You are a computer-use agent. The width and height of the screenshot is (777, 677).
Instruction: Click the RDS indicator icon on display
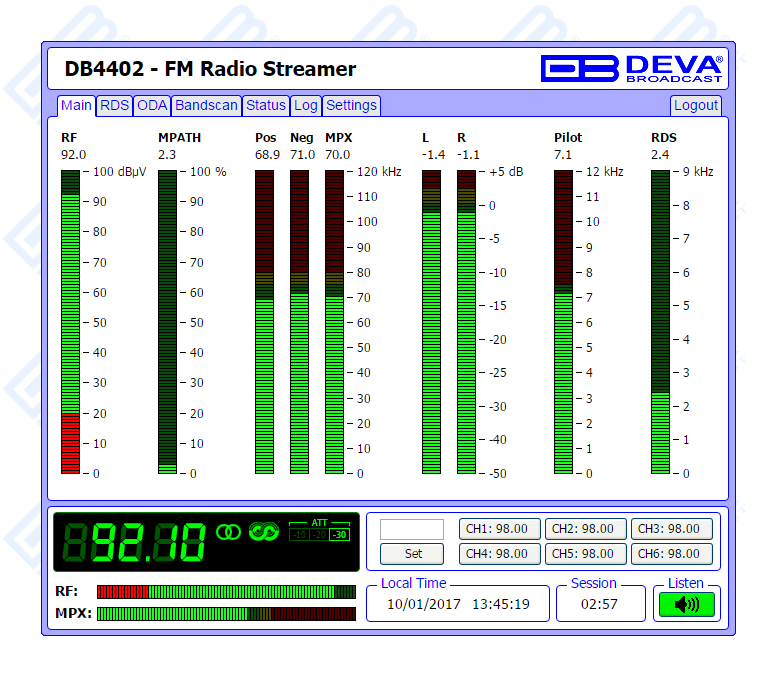point(263,532)
